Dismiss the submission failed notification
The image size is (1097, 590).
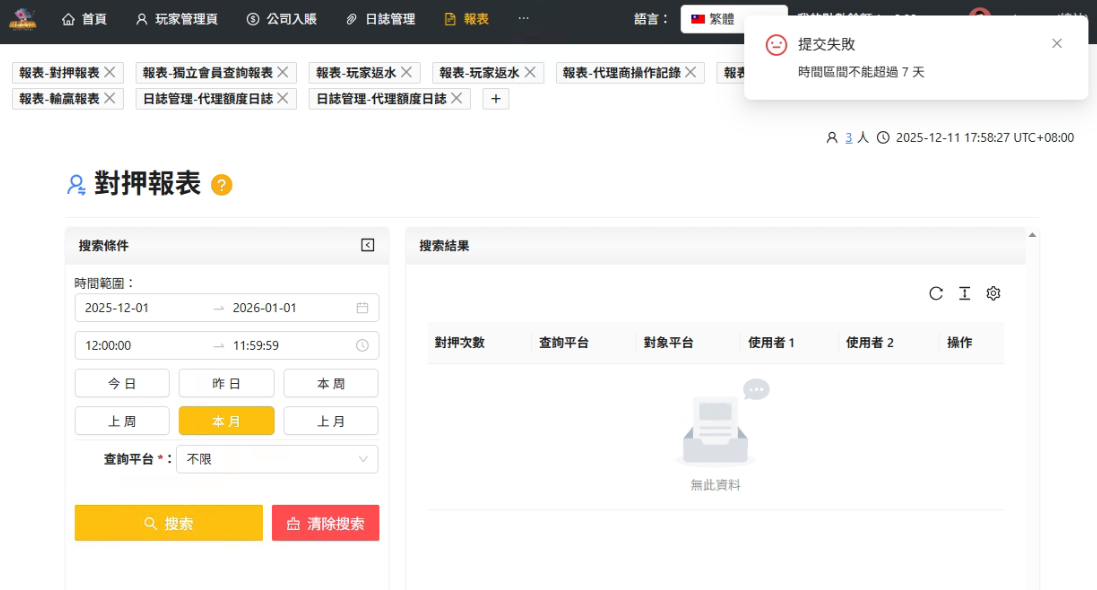tap(1057, 44)
